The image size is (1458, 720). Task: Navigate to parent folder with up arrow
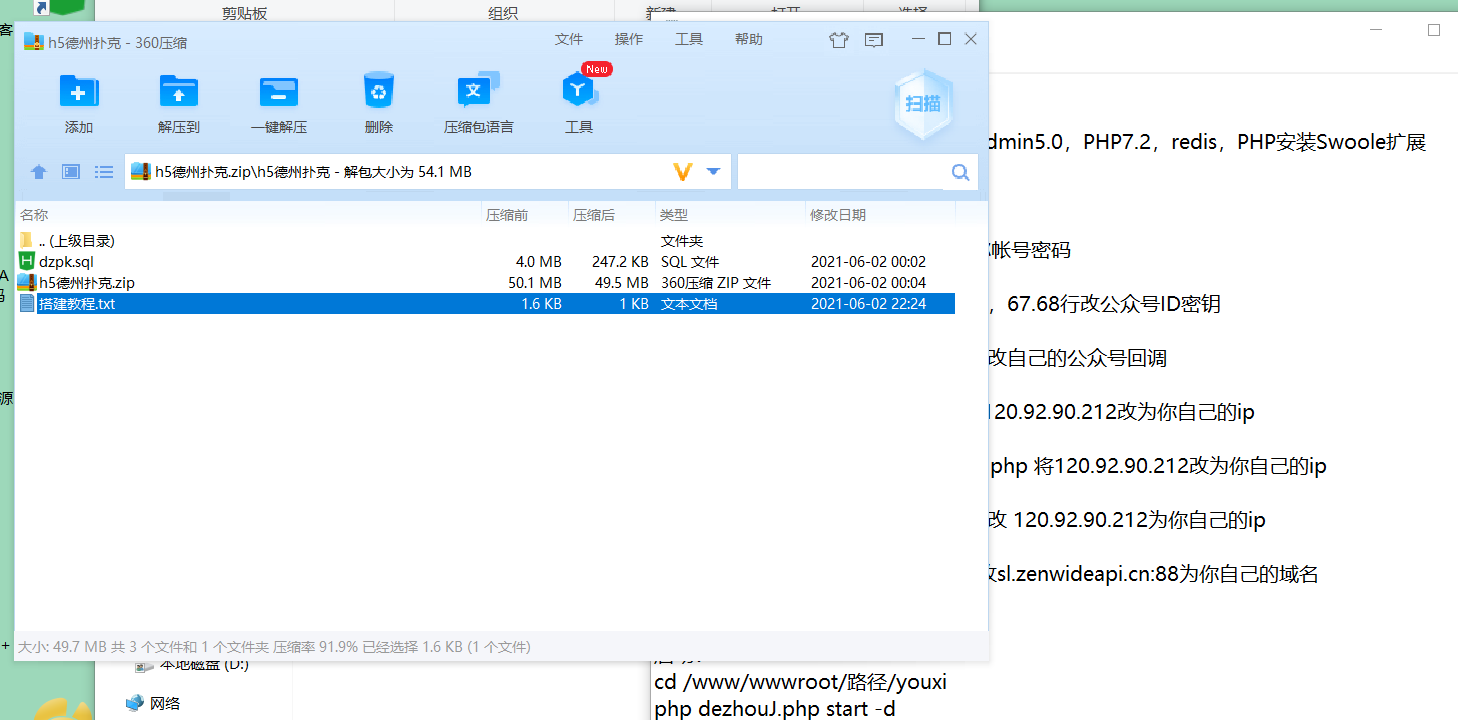click(x=37, y=171)
